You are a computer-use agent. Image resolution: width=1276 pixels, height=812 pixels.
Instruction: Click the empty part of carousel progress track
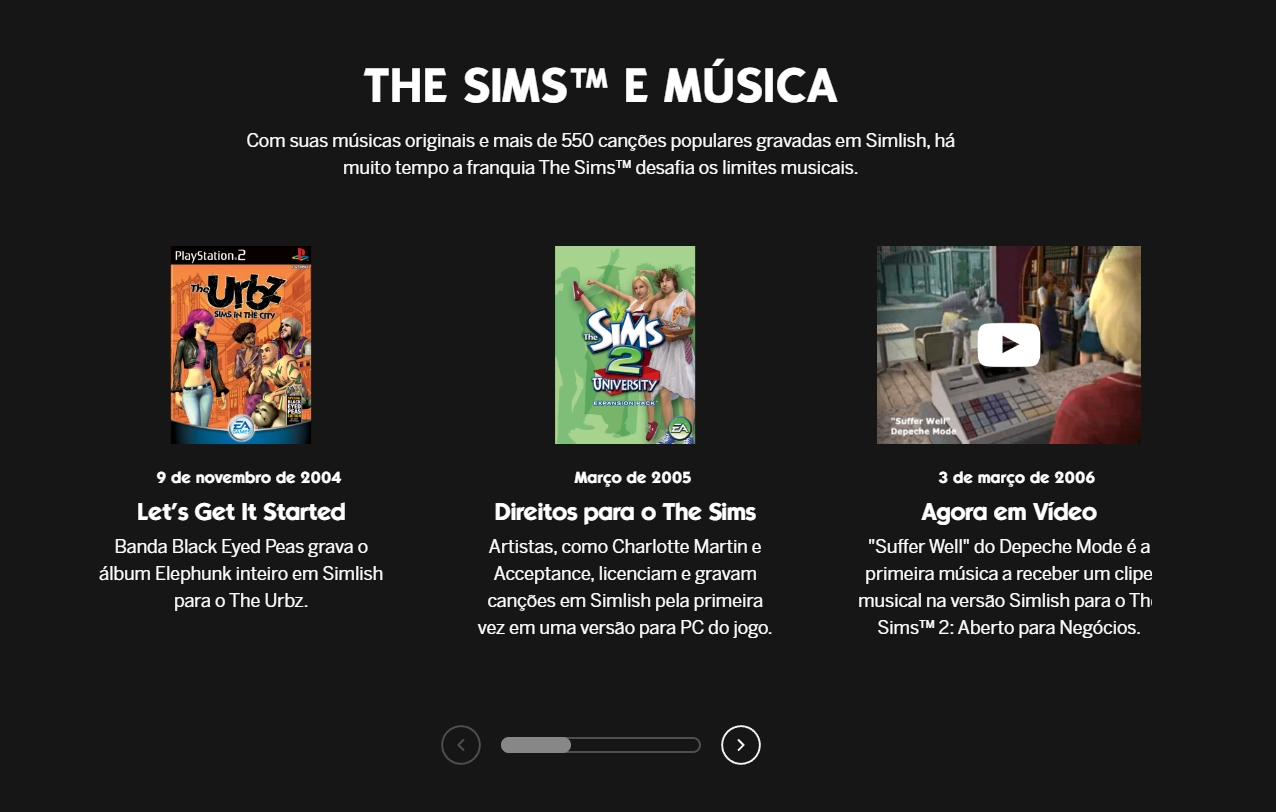636,745
